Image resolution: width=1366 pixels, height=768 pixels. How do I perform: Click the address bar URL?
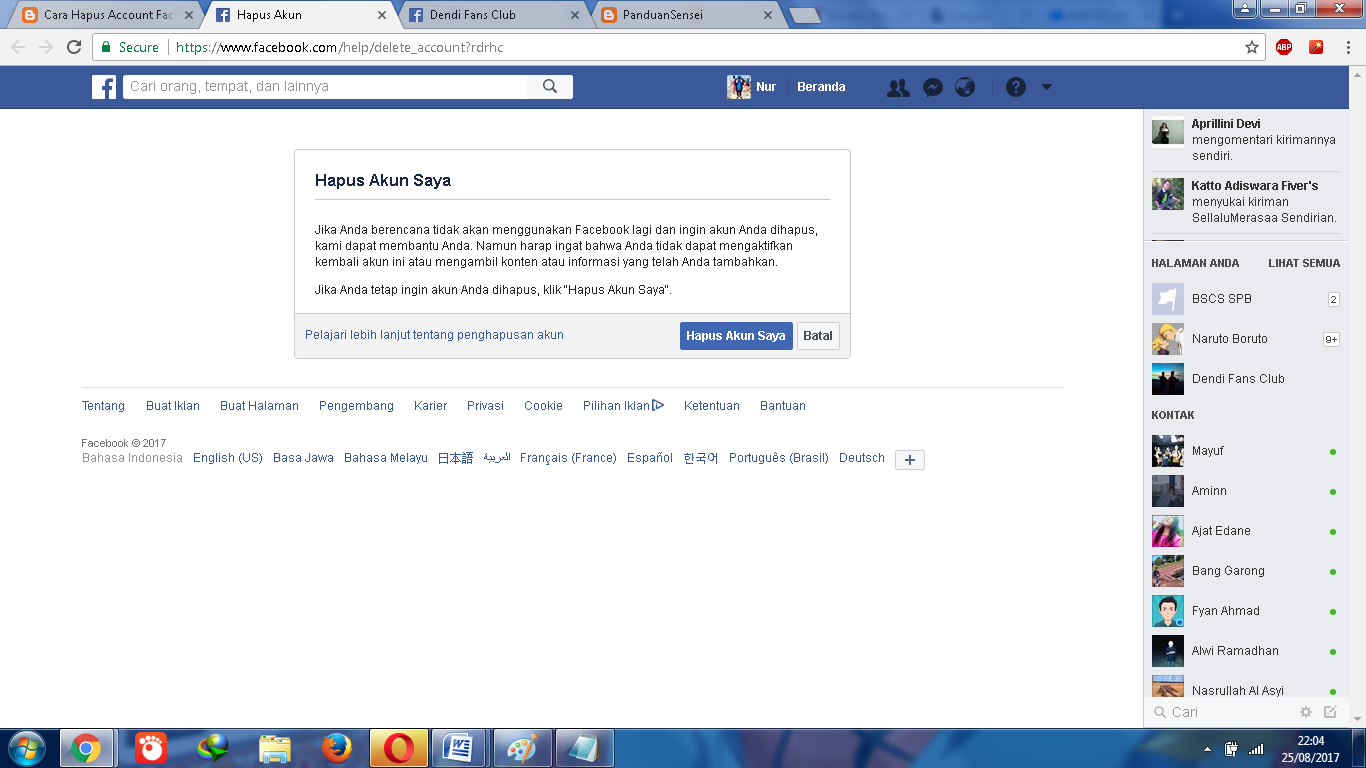click(x=339, y=47)
